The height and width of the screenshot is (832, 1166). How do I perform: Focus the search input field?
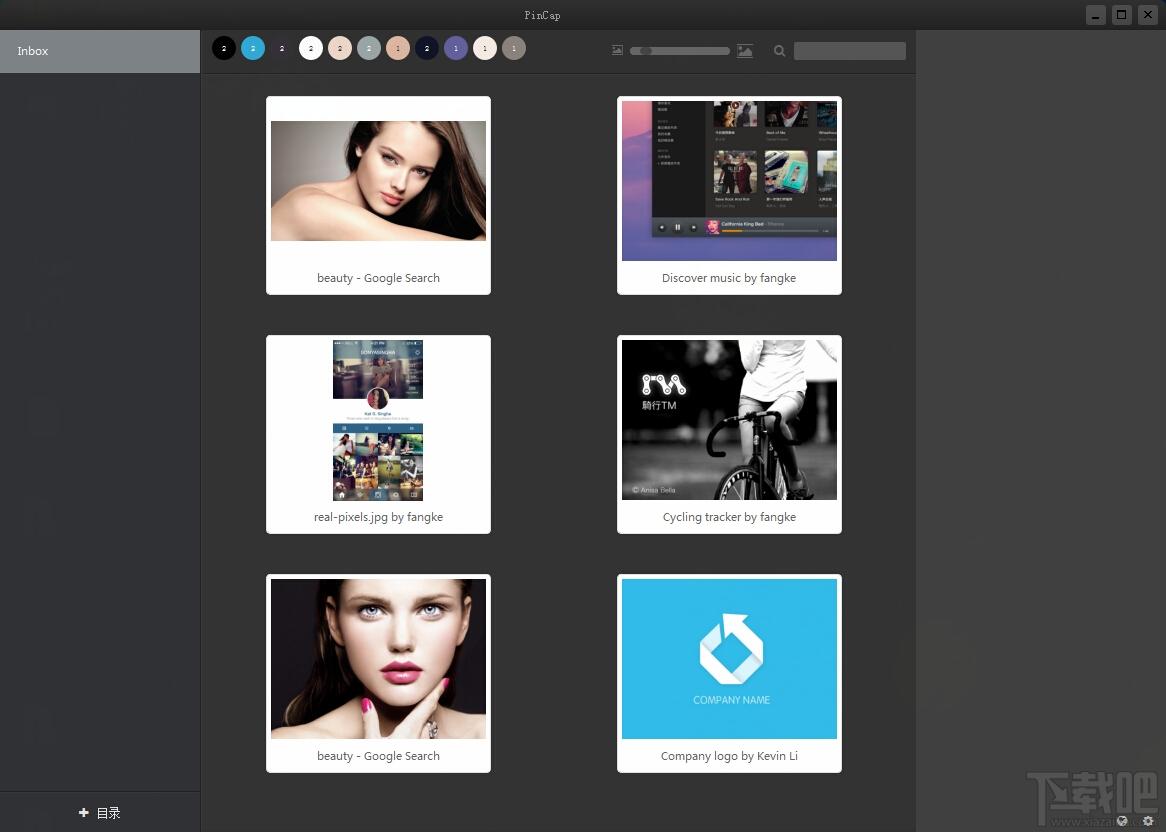pos(850,51)
